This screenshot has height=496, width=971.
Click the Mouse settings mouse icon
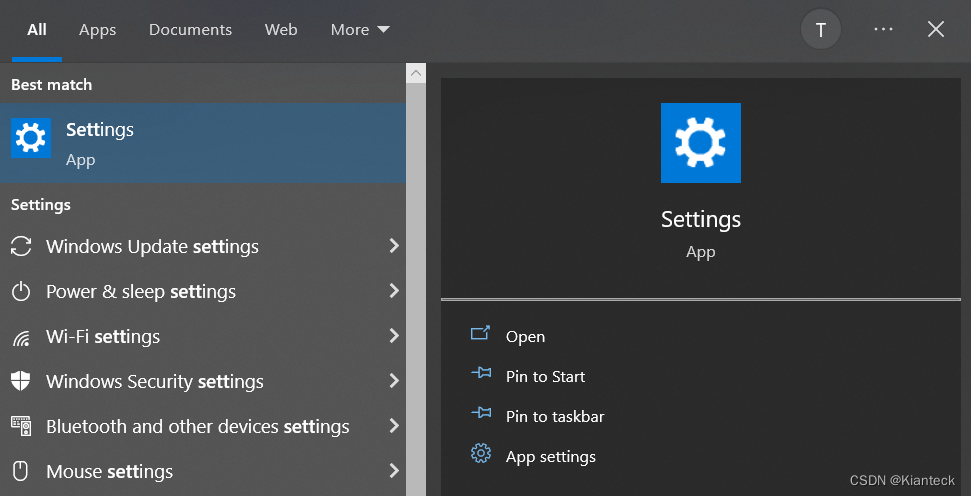[x=21, y=471]
